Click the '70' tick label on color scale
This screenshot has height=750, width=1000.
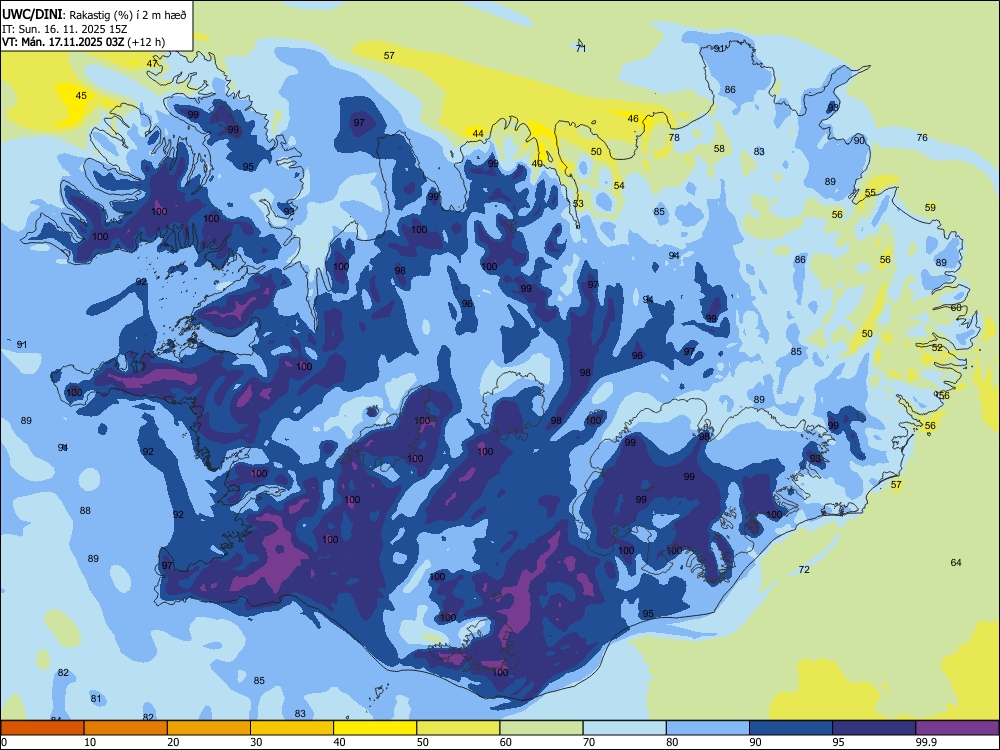[589, 742]
